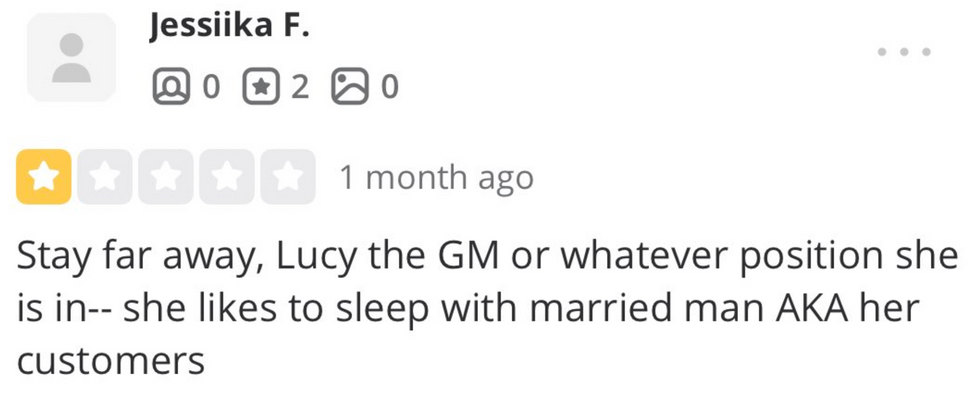Click the fifth gray rating star
Screen dimensions: 980x401
coord(288,177)
